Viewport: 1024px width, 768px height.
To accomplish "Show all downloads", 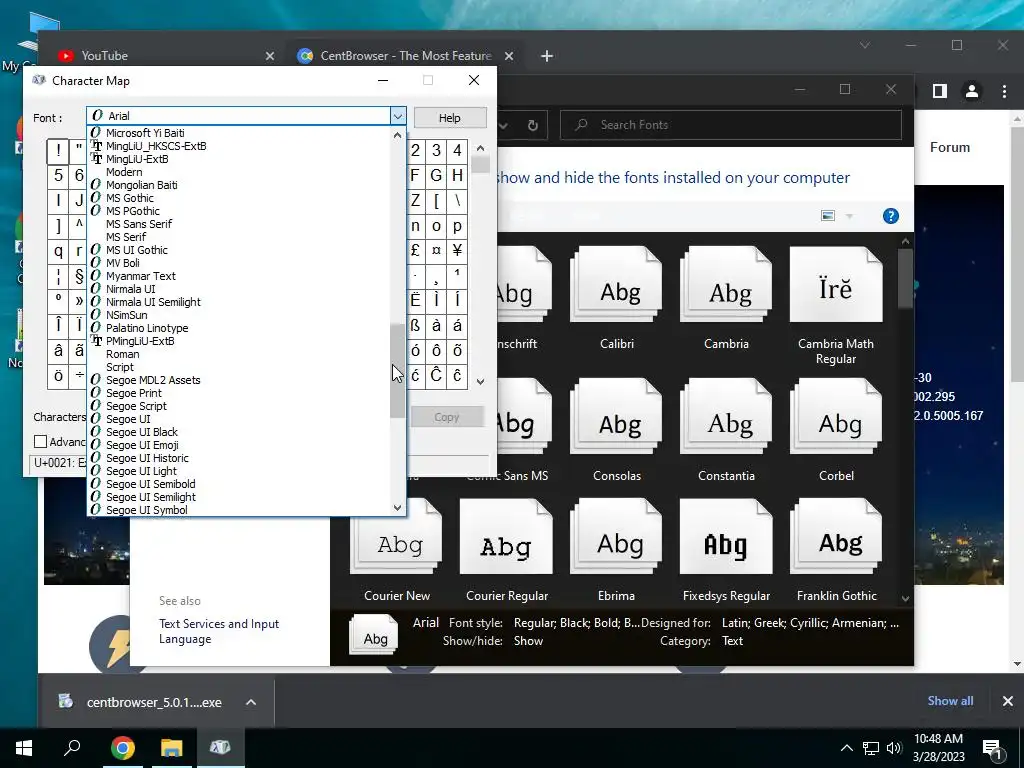I will (950, 701).
